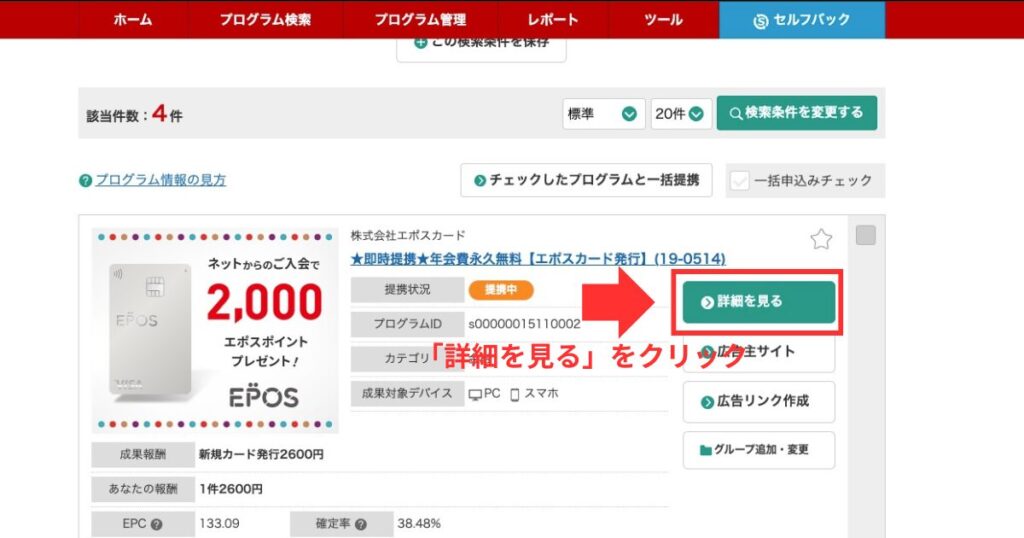
Task: Go to the プログラム管理 tab
Action: (x=421, y=20)
